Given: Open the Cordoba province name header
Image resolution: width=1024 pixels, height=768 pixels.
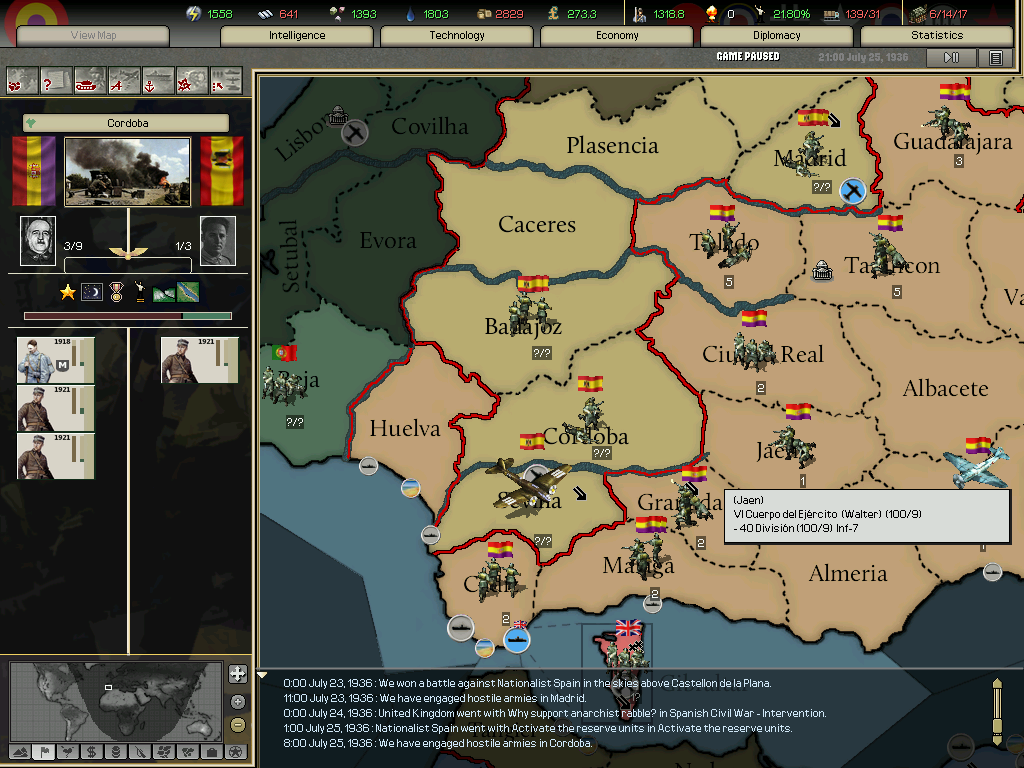Looking at the screenshot, I should [127, 123].
